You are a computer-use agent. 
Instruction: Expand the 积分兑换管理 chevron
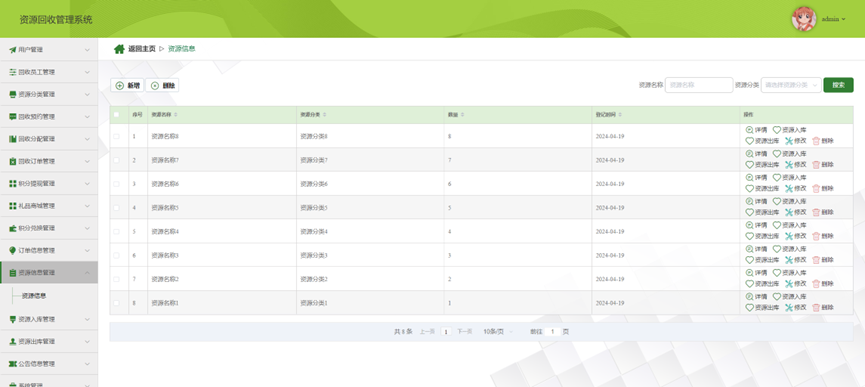pyautogui.click(x=87, y=228)
